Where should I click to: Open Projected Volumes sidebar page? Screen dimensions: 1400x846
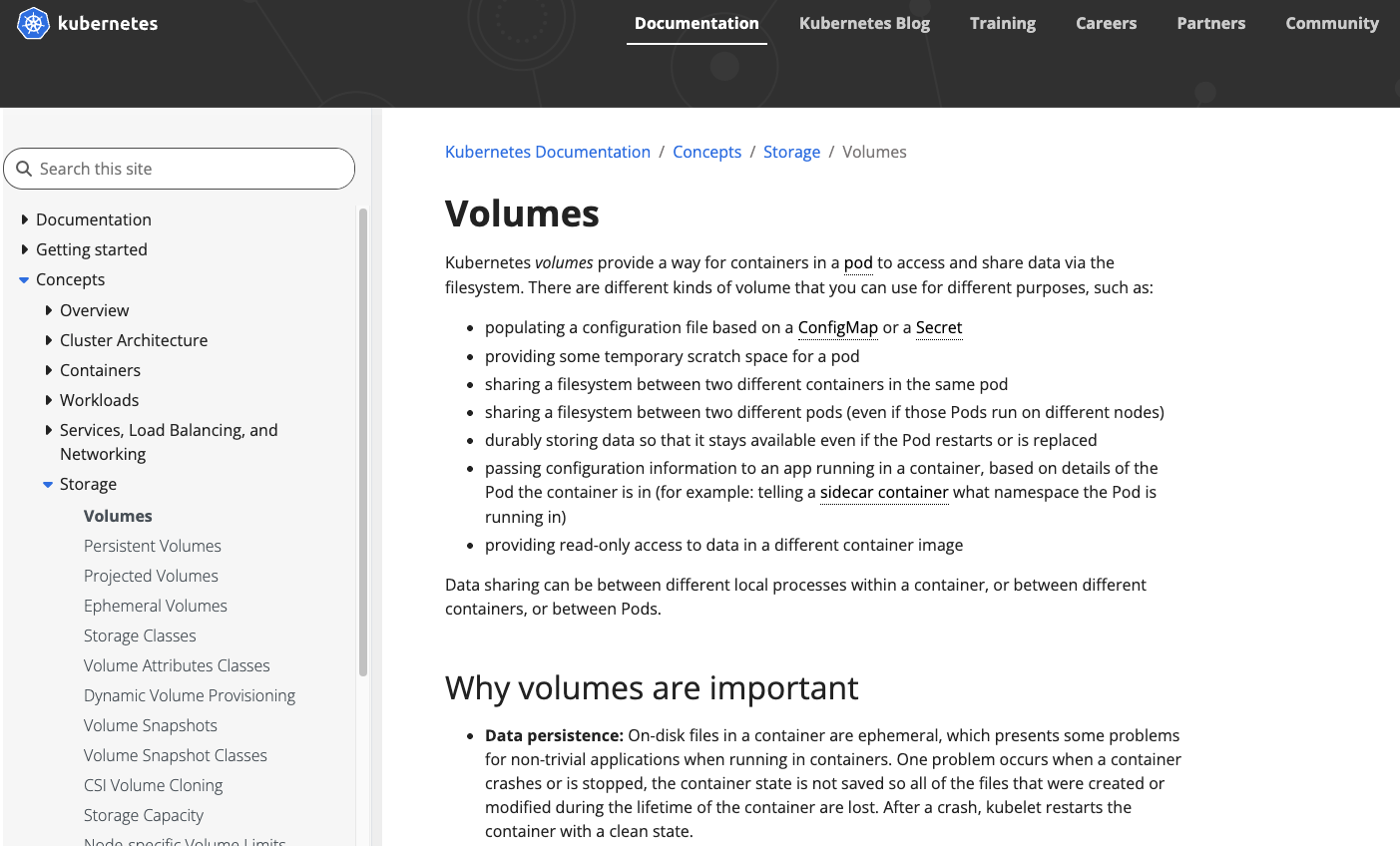[x=151, y=576]
